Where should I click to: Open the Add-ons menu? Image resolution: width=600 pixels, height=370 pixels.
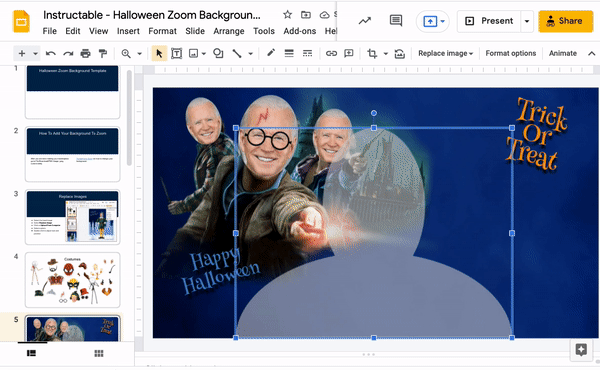tap(300, 31)
